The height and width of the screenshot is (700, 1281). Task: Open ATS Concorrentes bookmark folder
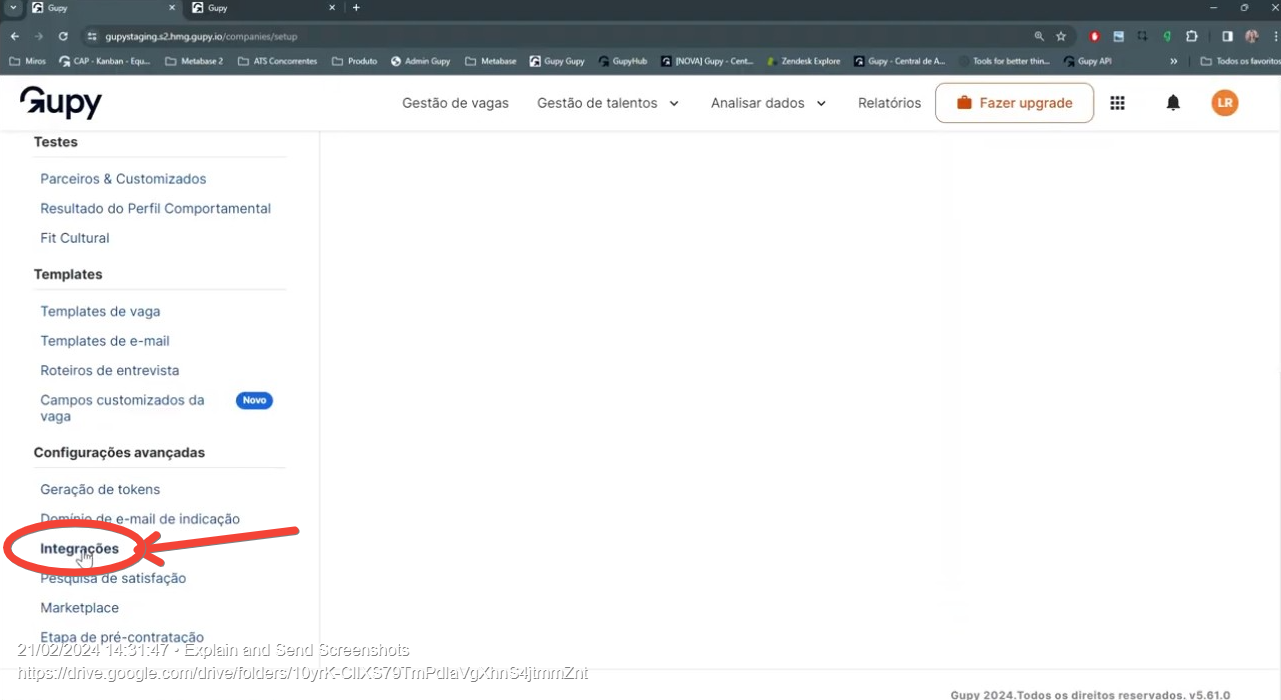point(277,61)
